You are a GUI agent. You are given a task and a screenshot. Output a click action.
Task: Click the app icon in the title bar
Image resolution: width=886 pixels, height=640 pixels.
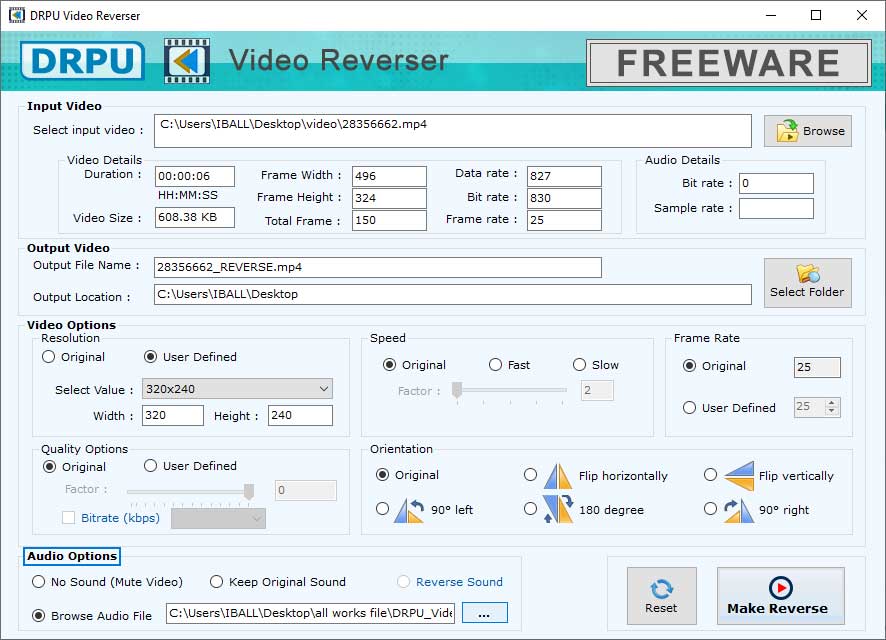click(16, 15)
